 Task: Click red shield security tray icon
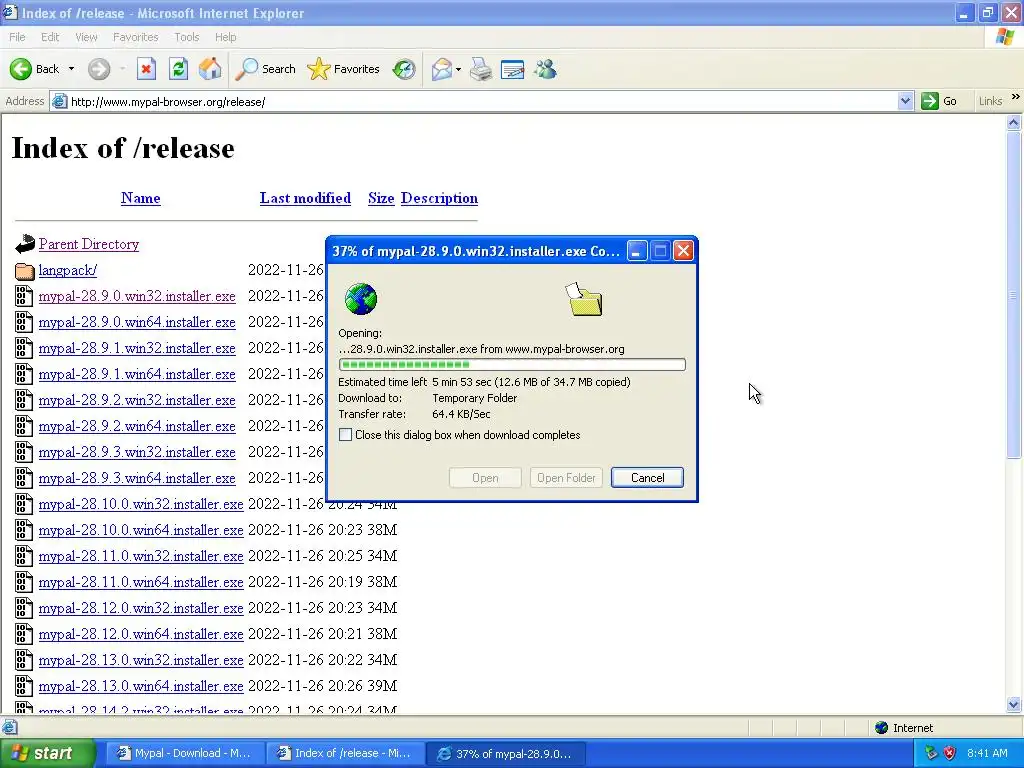tap(950, 753)
